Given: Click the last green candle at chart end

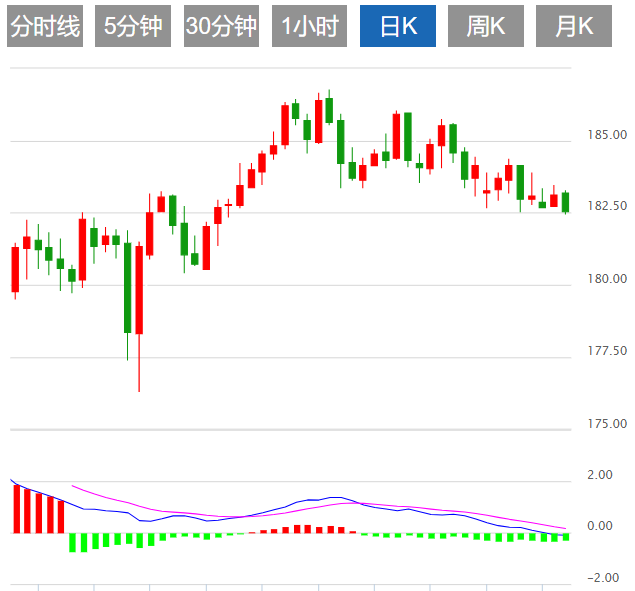Looking at the screenshot, I should point(565,202).
